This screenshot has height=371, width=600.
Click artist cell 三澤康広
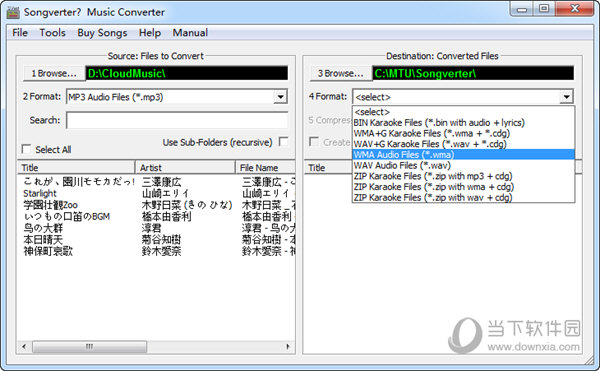[x=161, y=182]
